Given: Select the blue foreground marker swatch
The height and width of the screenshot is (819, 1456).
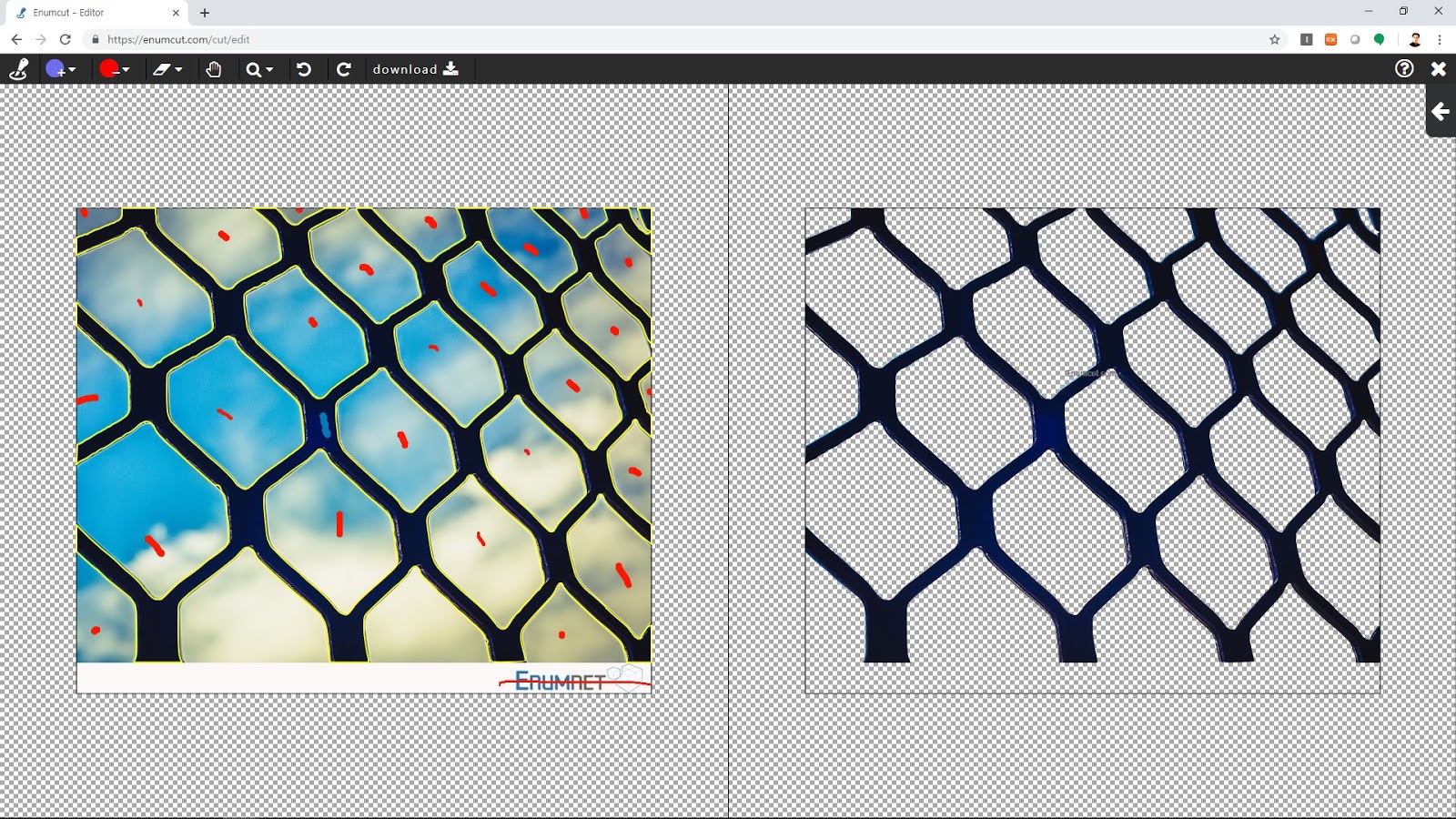Looking at the screenshot, I should [56, 68].
